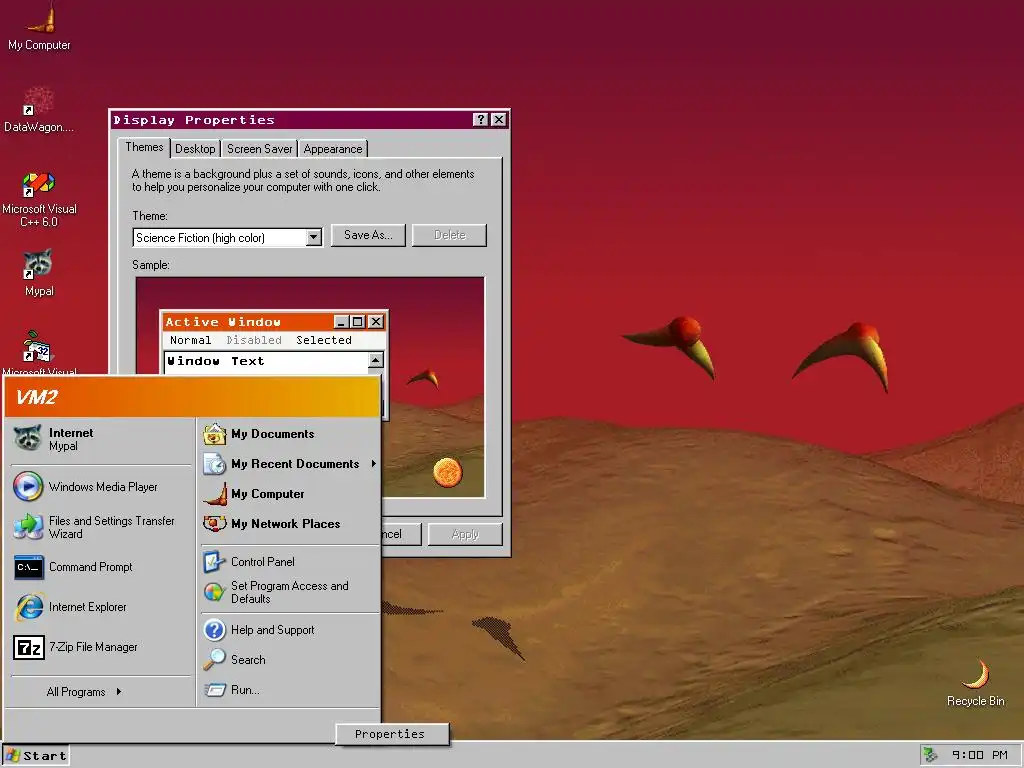The height and width of the screenshot is (768, 1024).
Task: Click the system tray icon near clock
Action: coord(931,755)
